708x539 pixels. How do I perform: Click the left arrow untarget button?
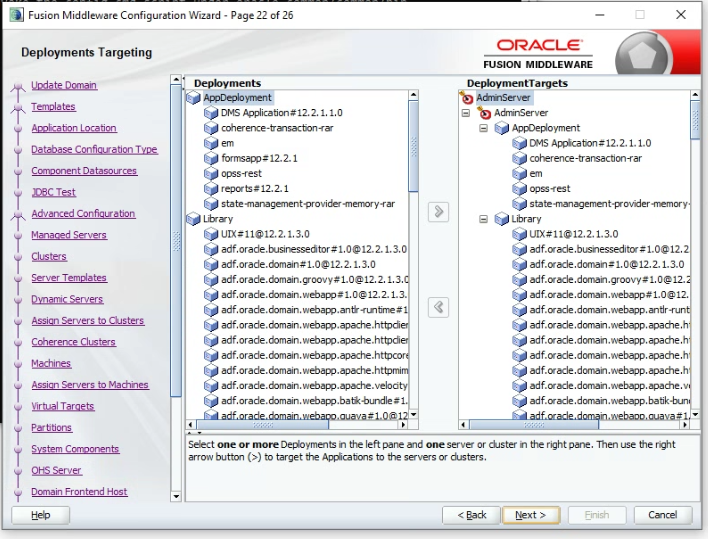coord(438,307)
